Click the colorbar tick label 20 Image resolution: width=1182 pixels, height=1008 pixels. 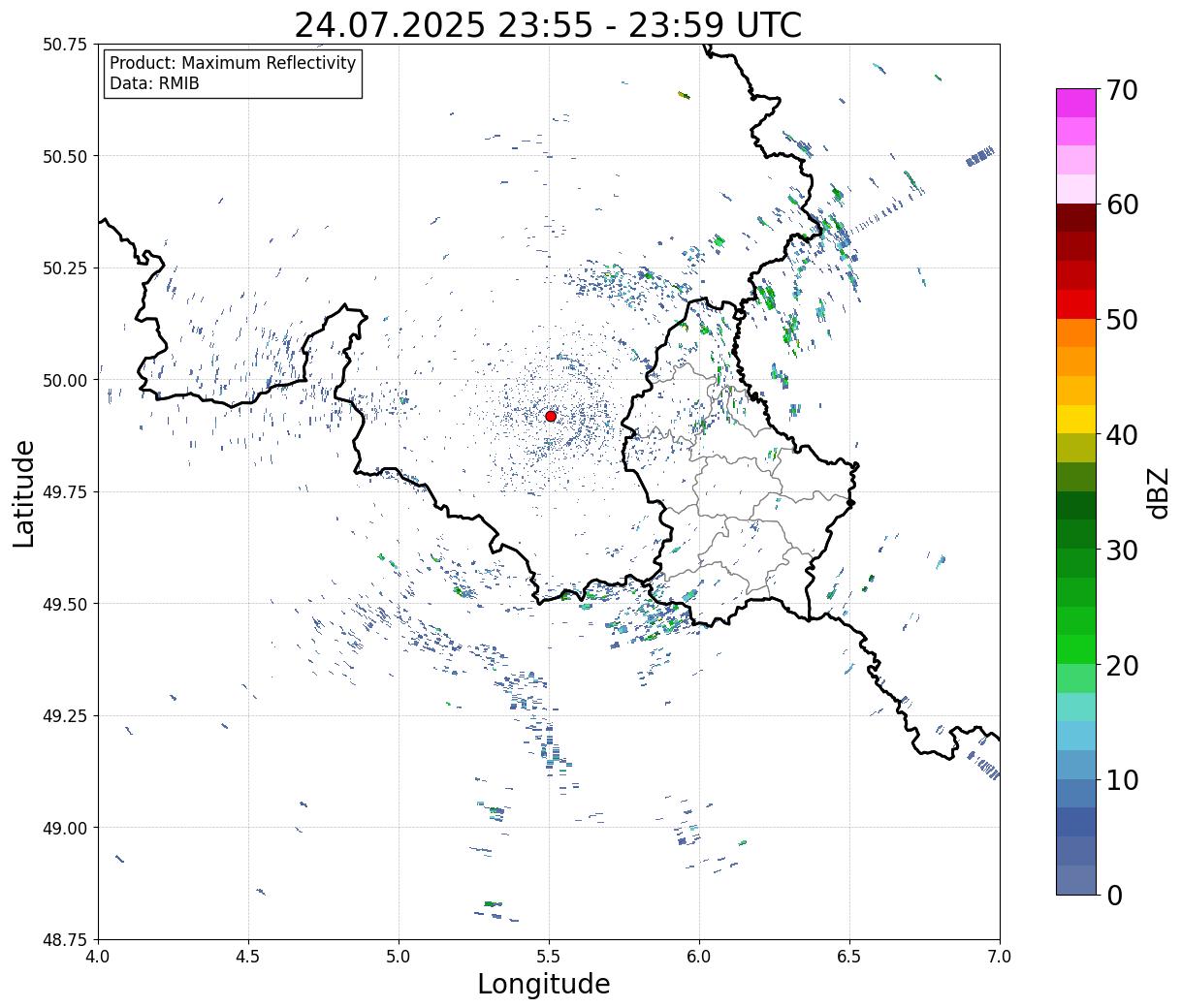point(1121,666)
